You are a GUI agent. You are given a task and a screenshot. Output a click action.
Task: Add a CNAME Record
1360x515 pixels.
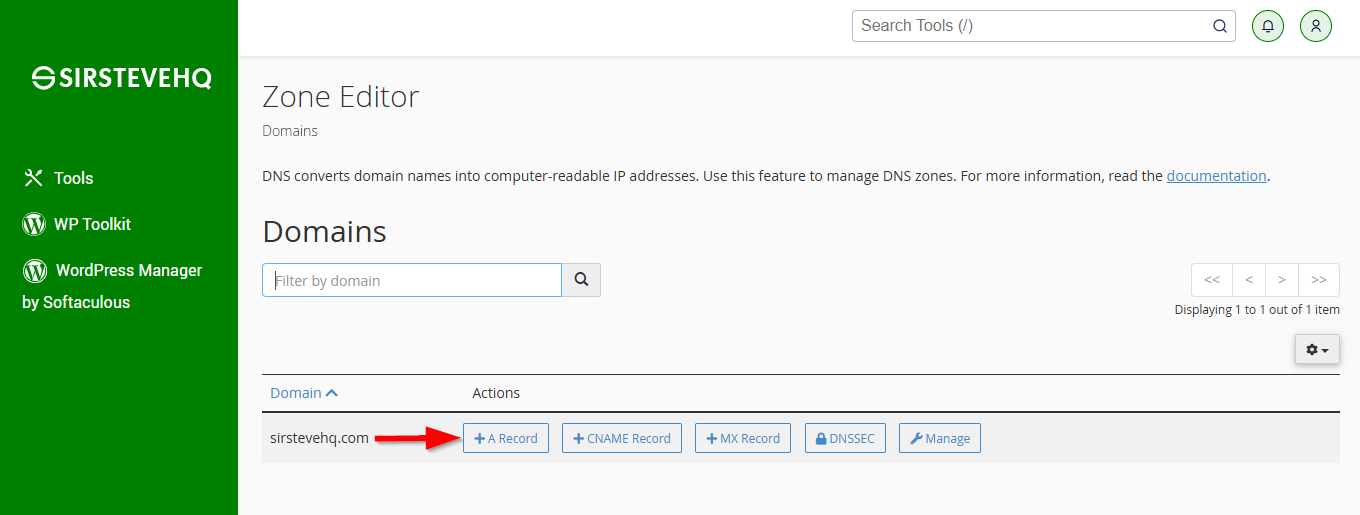(x=622, y=438)
